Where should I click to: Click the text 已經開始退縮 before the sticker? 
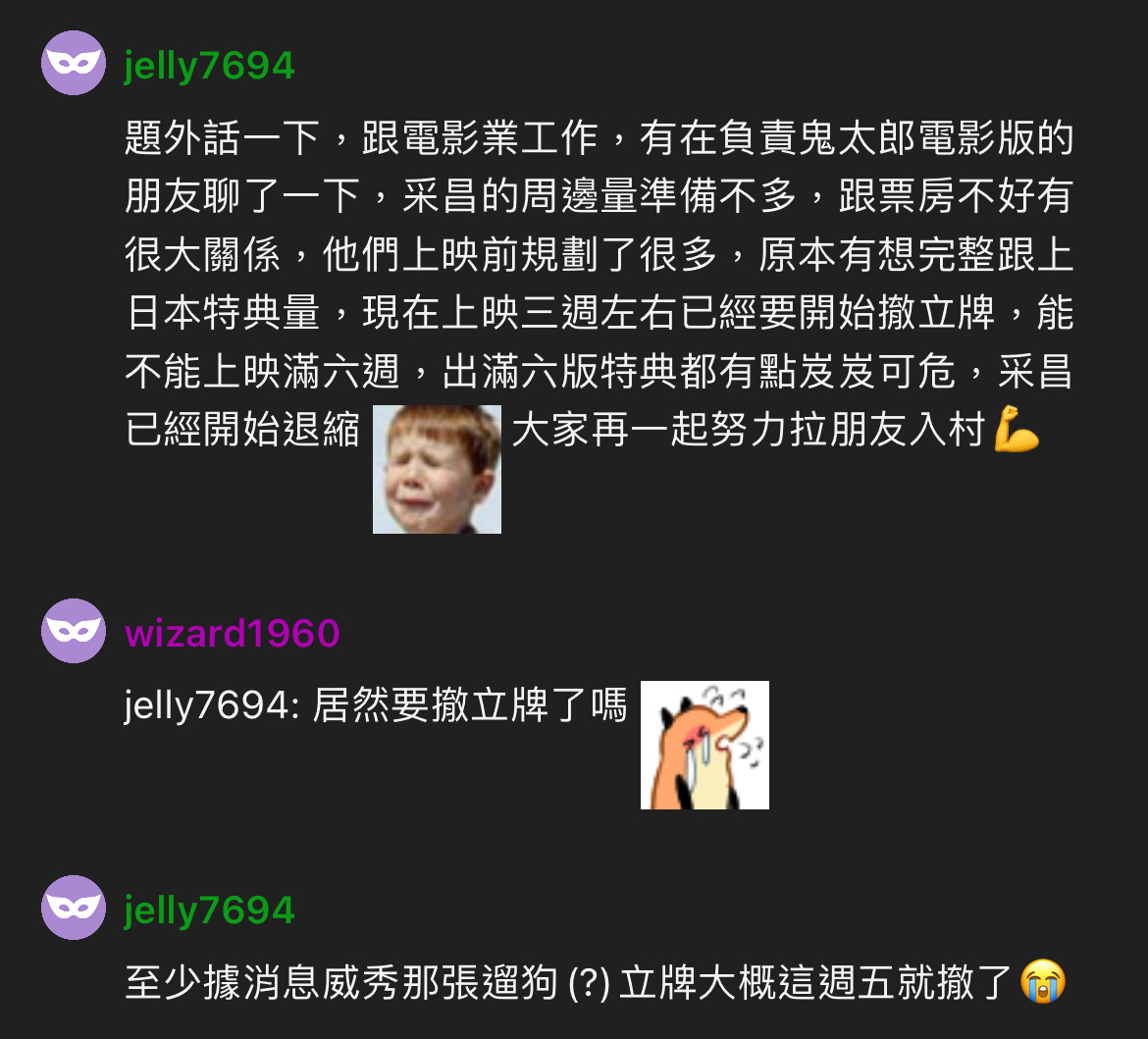[x=242, y=429]
